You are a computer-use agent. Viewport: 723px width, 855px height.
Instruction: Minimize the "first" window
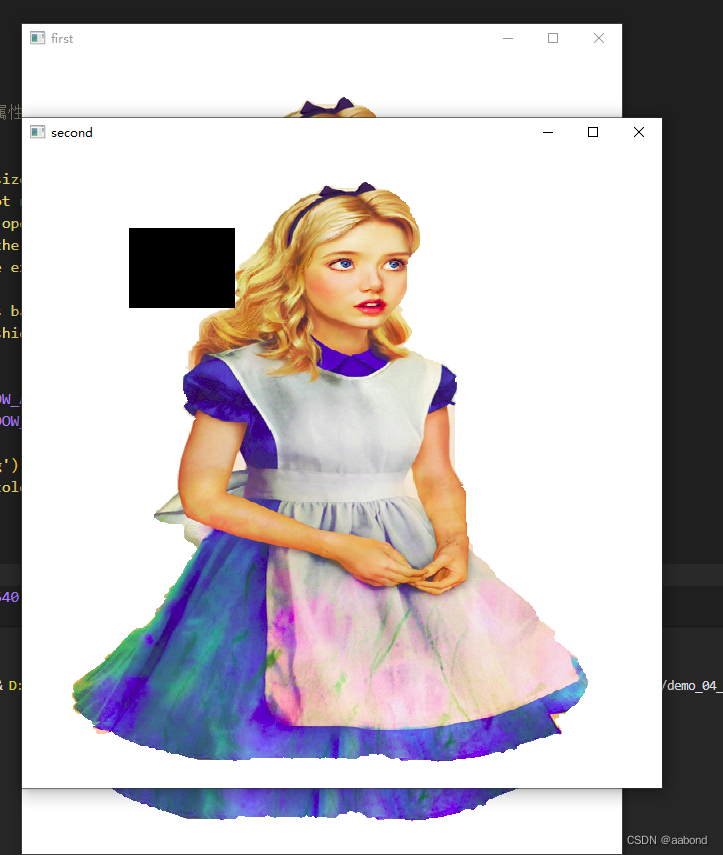(508, 38)
